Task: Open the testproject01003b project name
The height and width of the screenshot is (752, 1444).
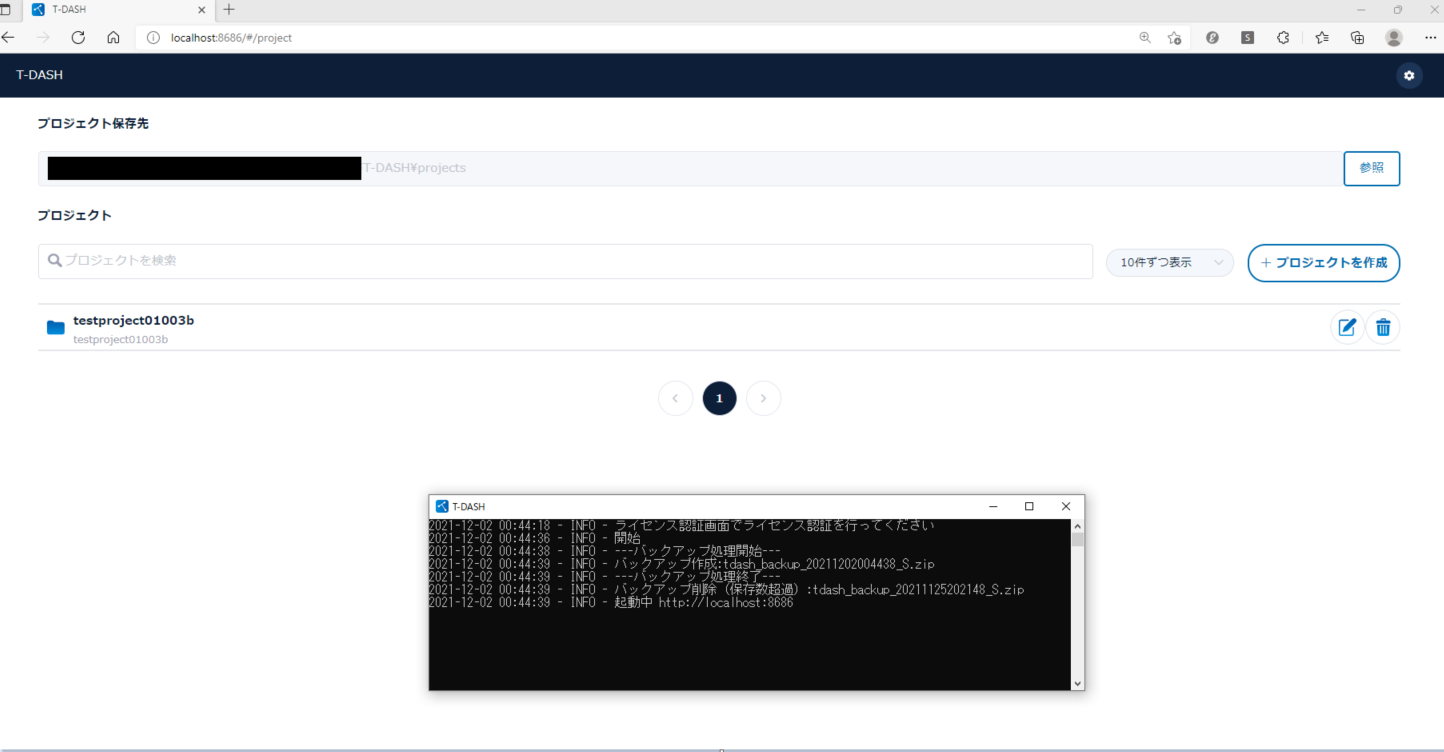Action: (133, 321)
